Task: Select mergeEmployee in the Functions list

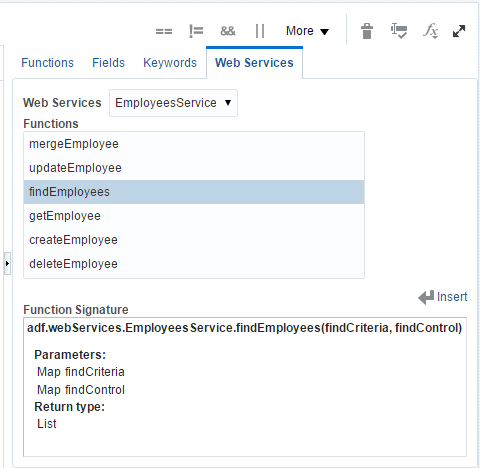Action: [194, 144]
